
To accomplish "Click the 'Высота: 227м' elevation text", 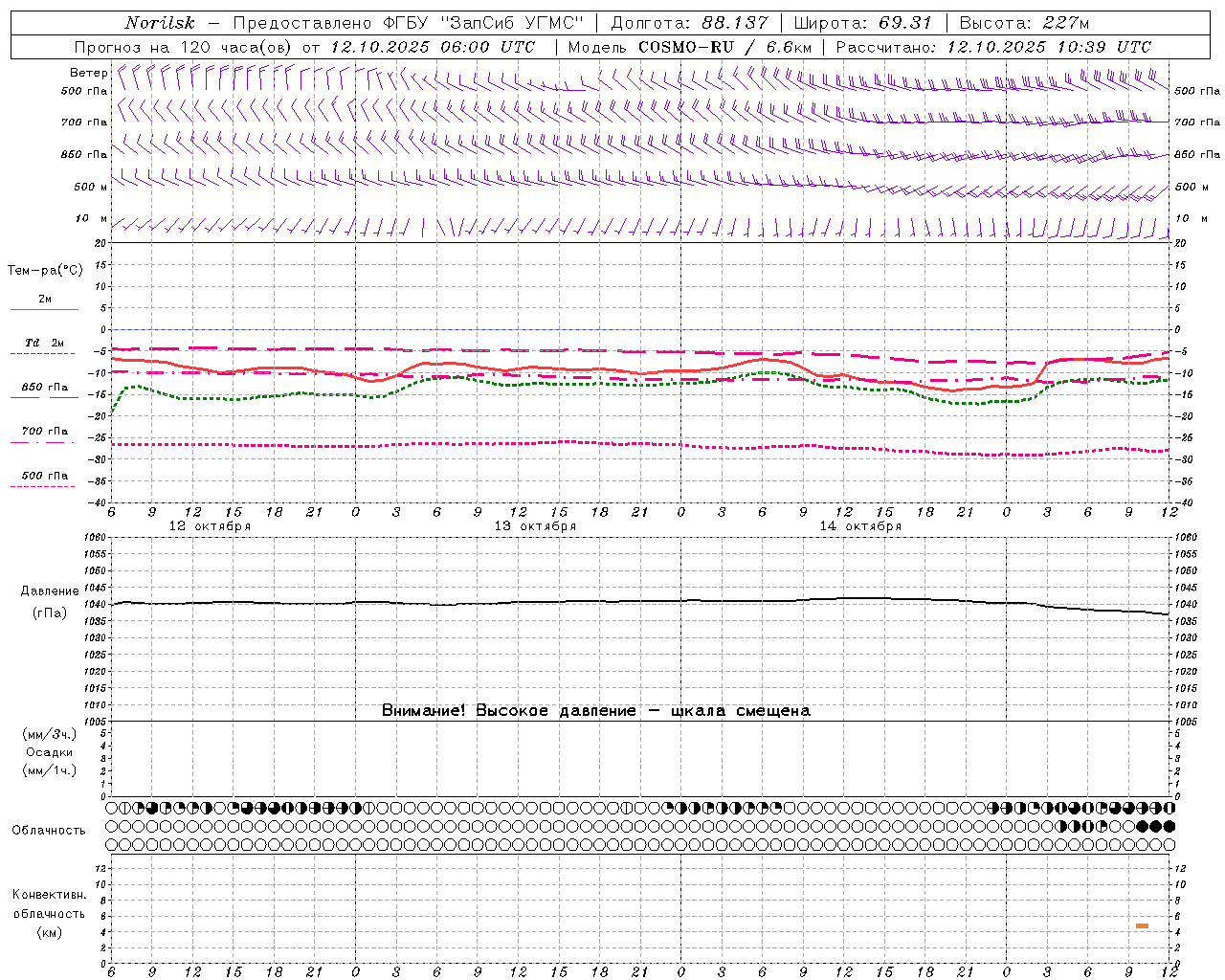I will tap(1025, 23).
